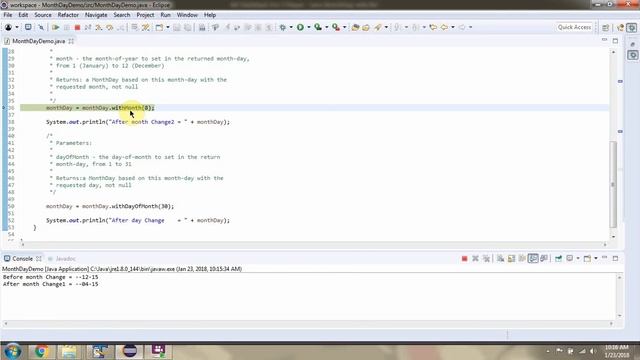Toggle Show Console When Standard Out Changes
This screenshot has height=360, width=640.
click(533, 258)
